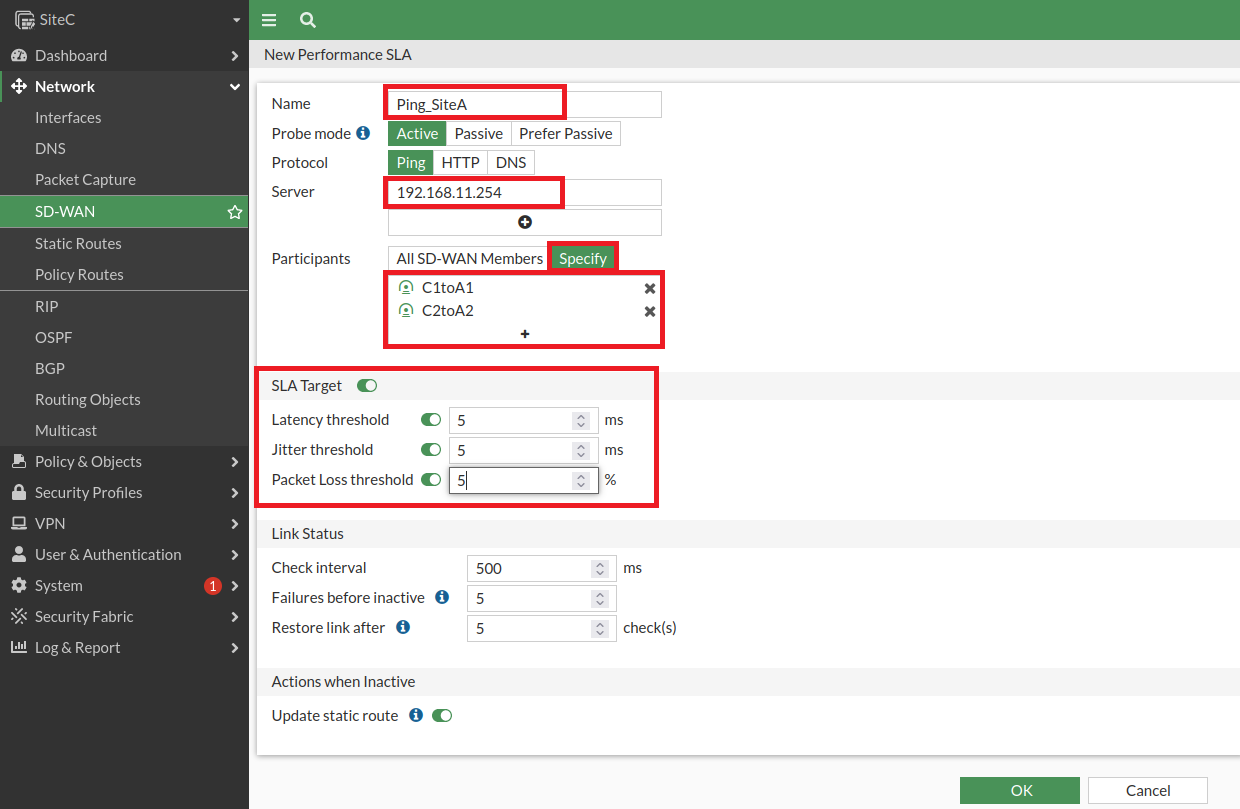Screen dimensions: 1240x809
Task: Click the VPN monitor icon
Action: point(18,523)
